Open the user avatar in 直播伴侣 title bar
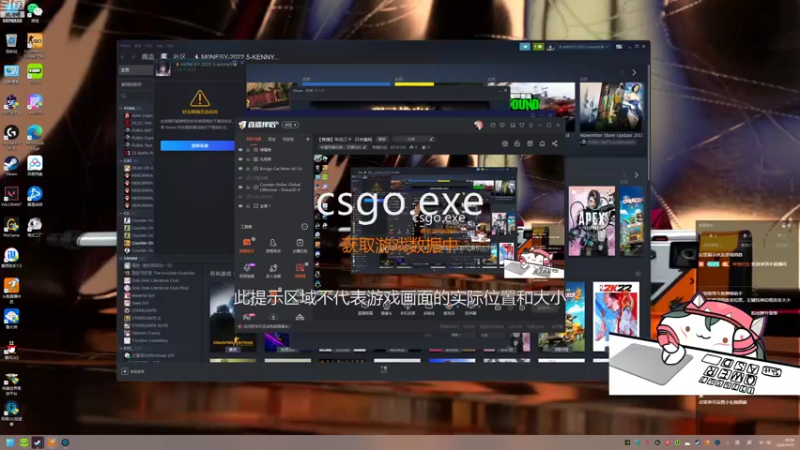The width and height of the screenshot is (800, 450). [478, 124]
